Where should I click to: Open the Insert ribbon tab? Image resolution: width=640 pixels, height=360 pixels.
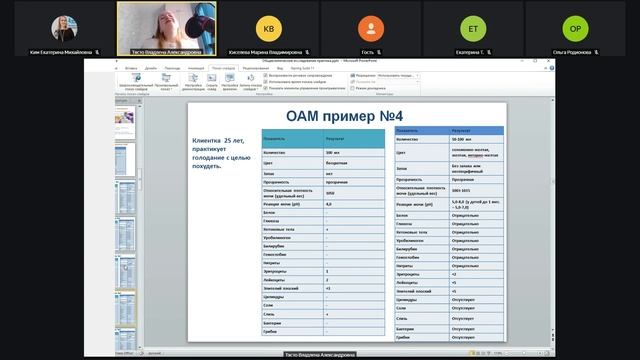pos(131,68)
